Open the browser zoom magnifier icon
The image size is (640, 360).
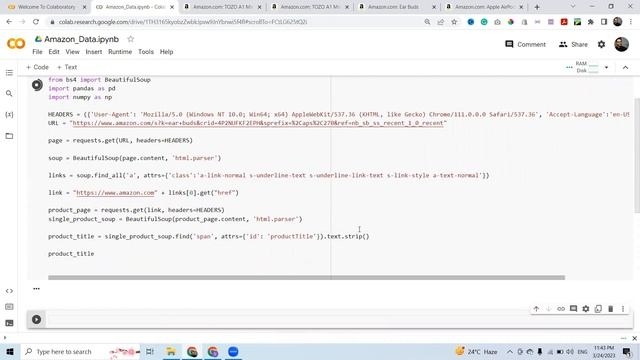point(427,22)
